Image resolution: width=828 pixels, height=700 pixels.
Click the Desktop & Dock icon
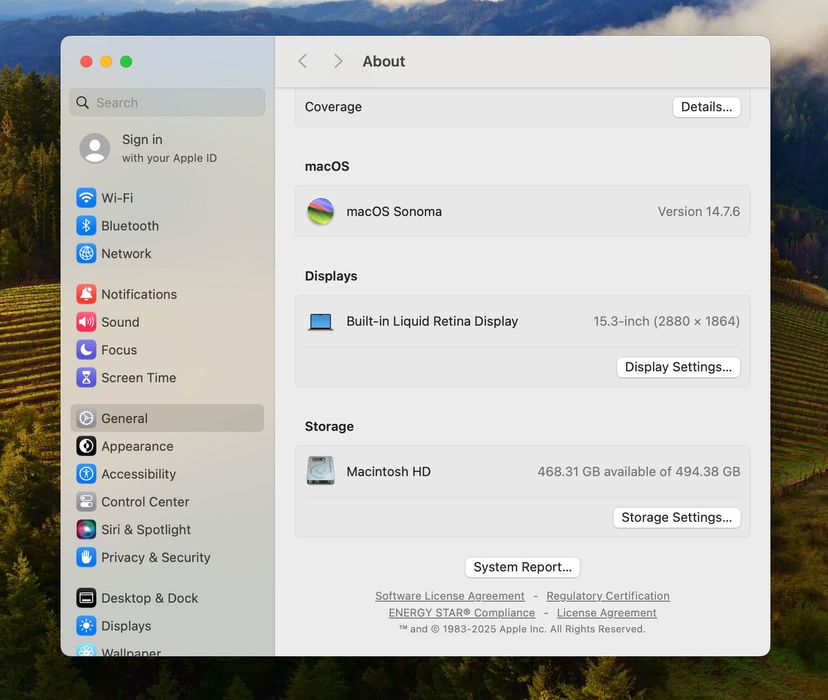click(86, 598)
